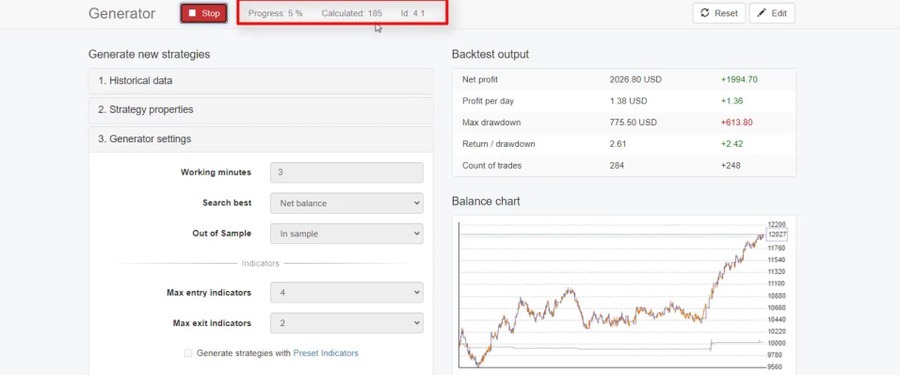This screenshot has width=900, height=375.
Task: Open the Search best dropdown
Action: click(x=347, y=203)
